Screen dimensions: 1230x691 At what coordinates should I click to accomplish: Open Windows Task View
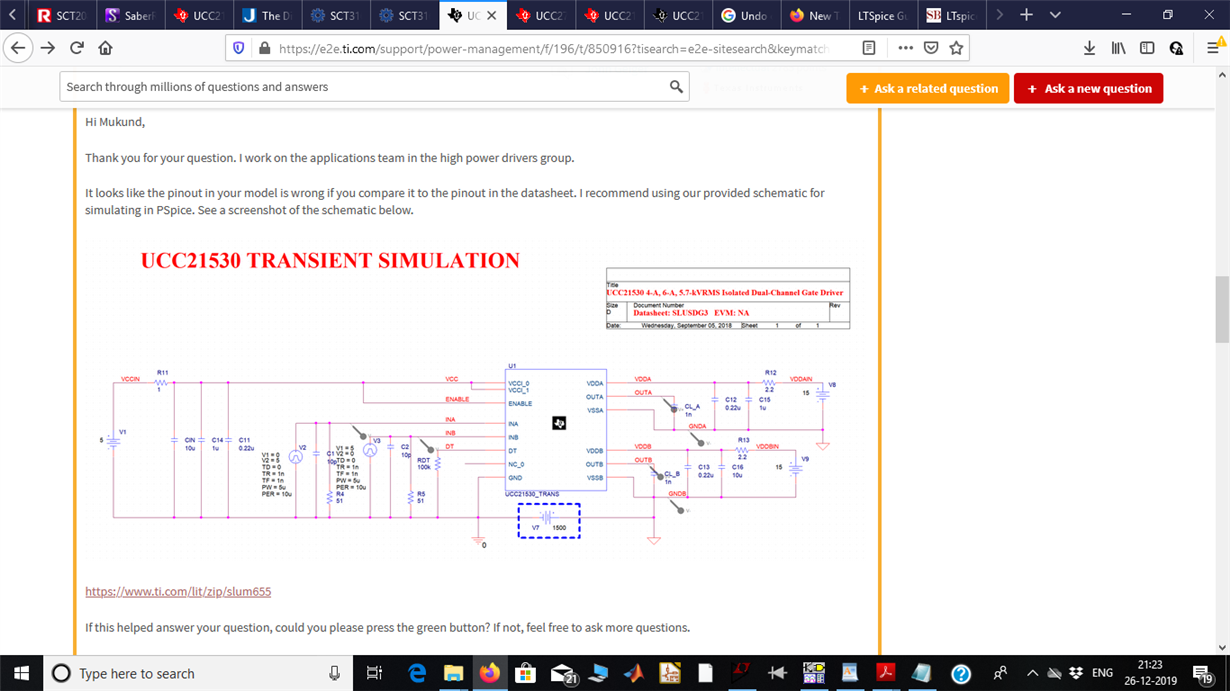(x=374, y=673)
